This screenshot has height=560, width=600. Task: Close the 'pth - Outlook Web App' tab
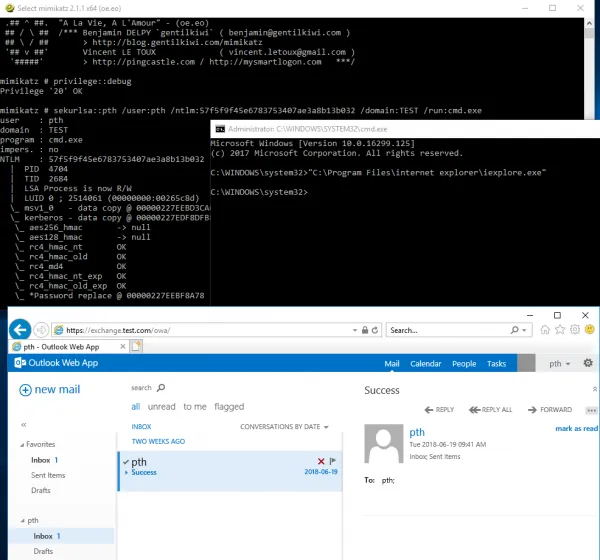pos(122,346)
